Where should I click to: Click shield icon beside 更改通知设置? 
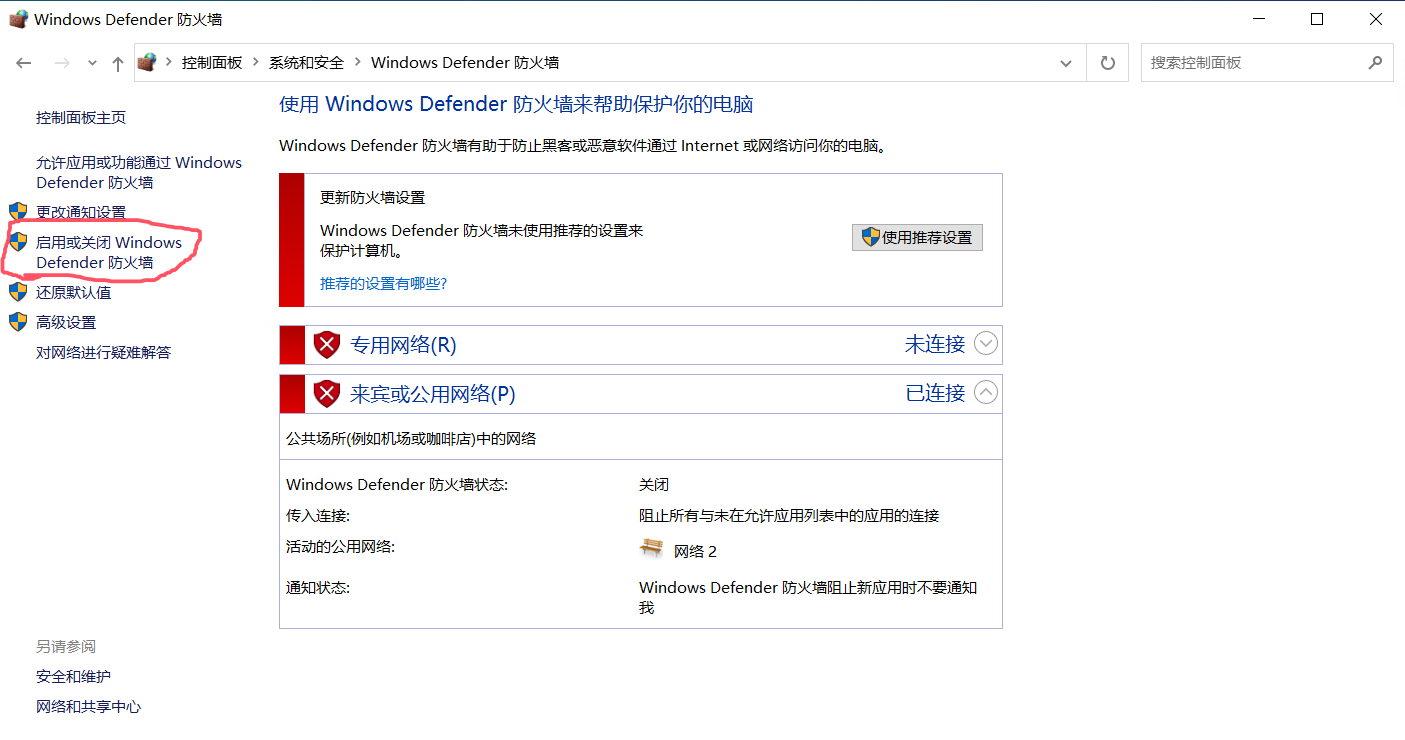click(x=18, y=211)
